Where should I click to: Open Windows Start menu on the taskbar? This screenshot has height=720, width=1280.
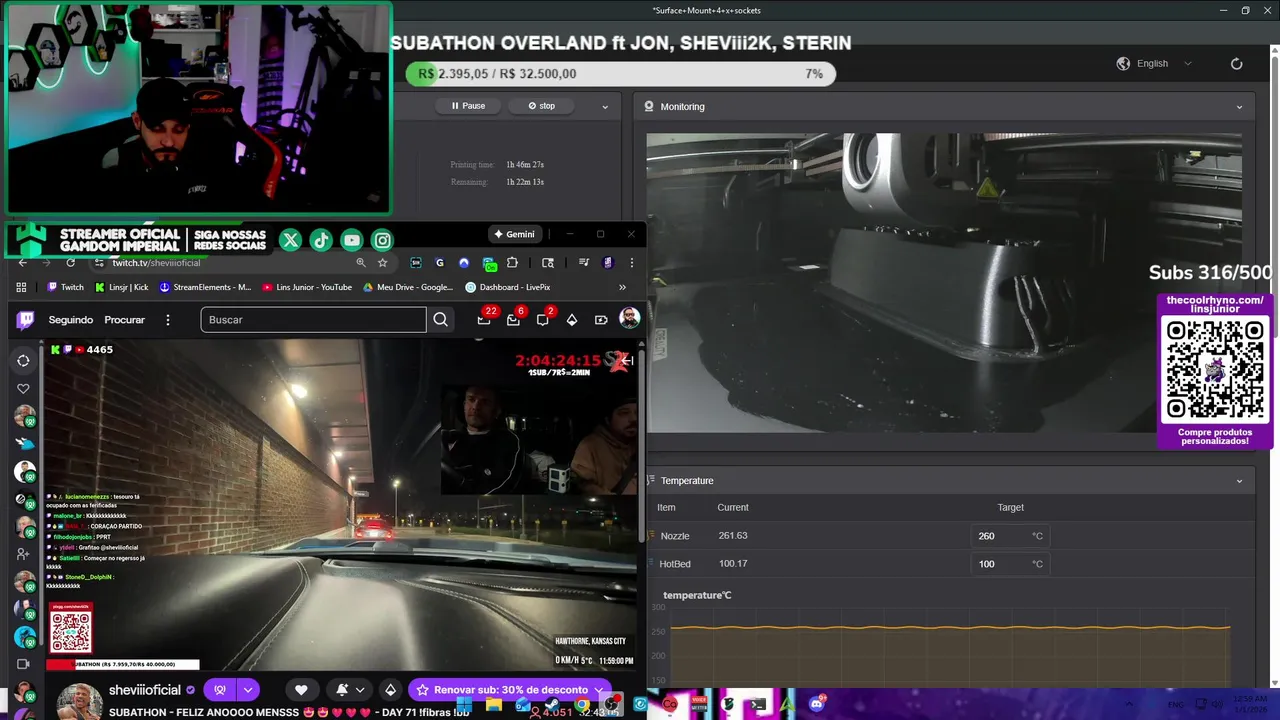point(464,705)
